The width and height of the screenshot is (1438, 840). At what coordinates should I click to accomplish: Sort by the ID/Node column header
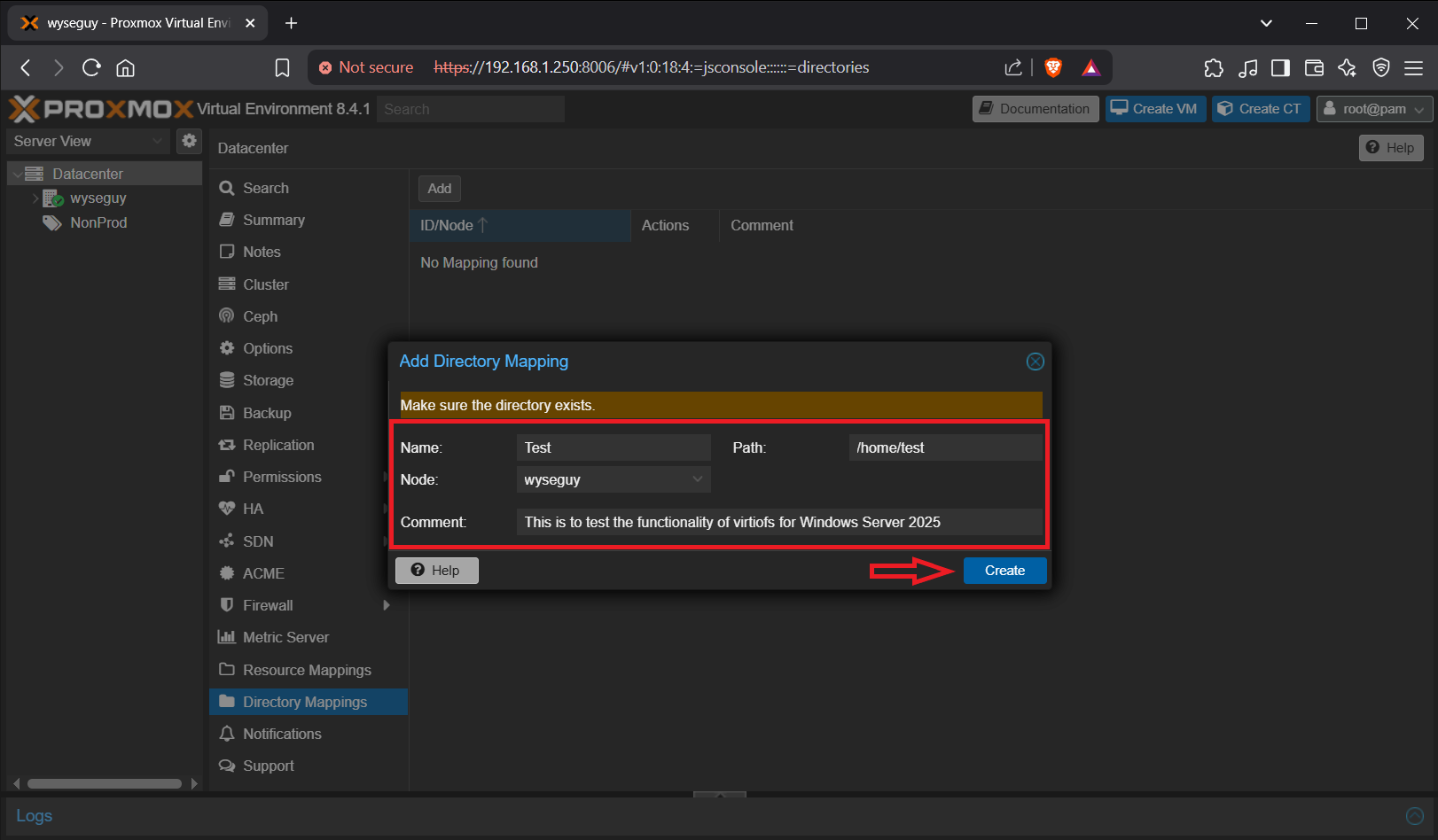click(x=520, y=225)
